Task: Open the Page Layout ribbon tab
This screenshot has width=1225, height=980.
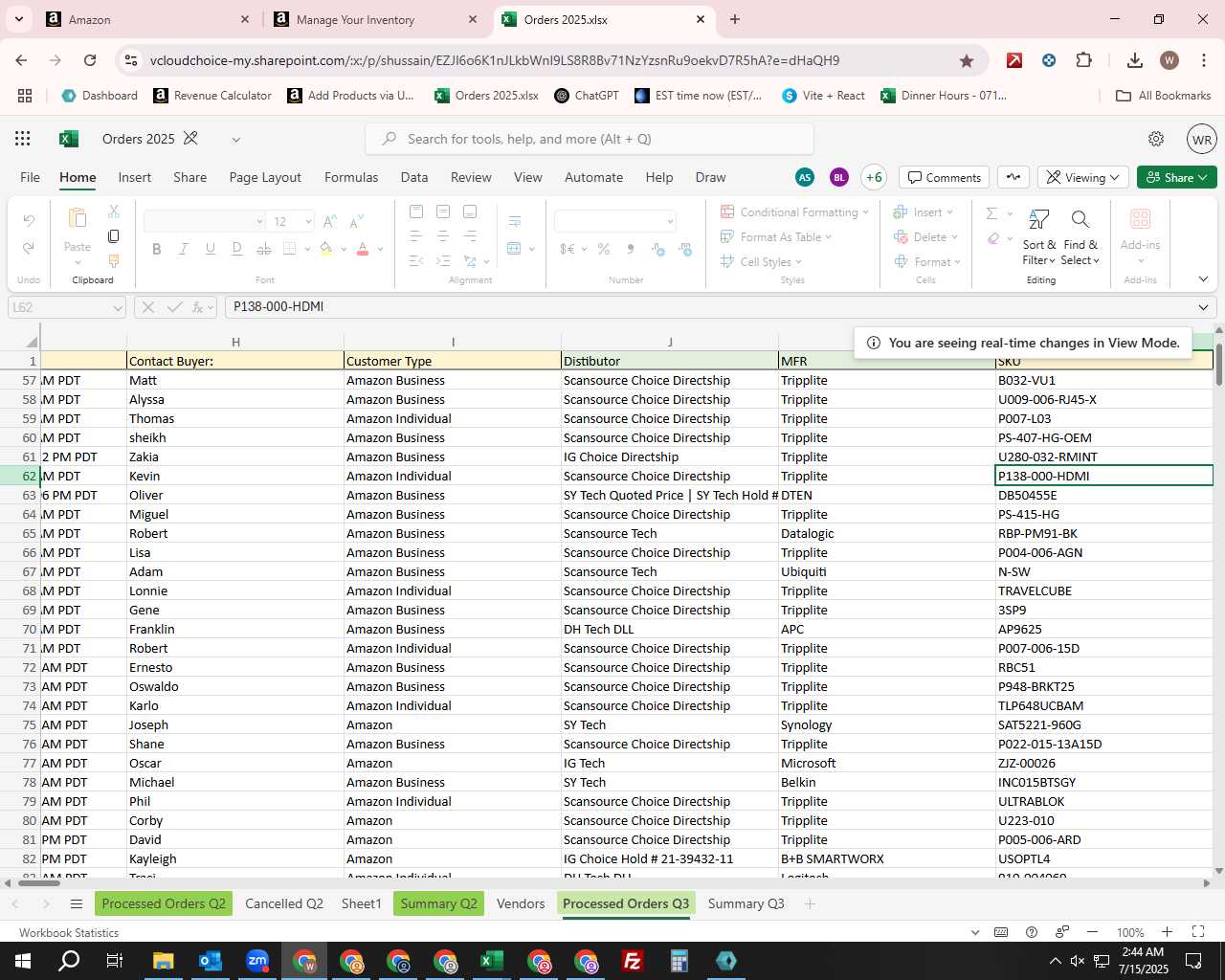Action: tap(265, 177)
